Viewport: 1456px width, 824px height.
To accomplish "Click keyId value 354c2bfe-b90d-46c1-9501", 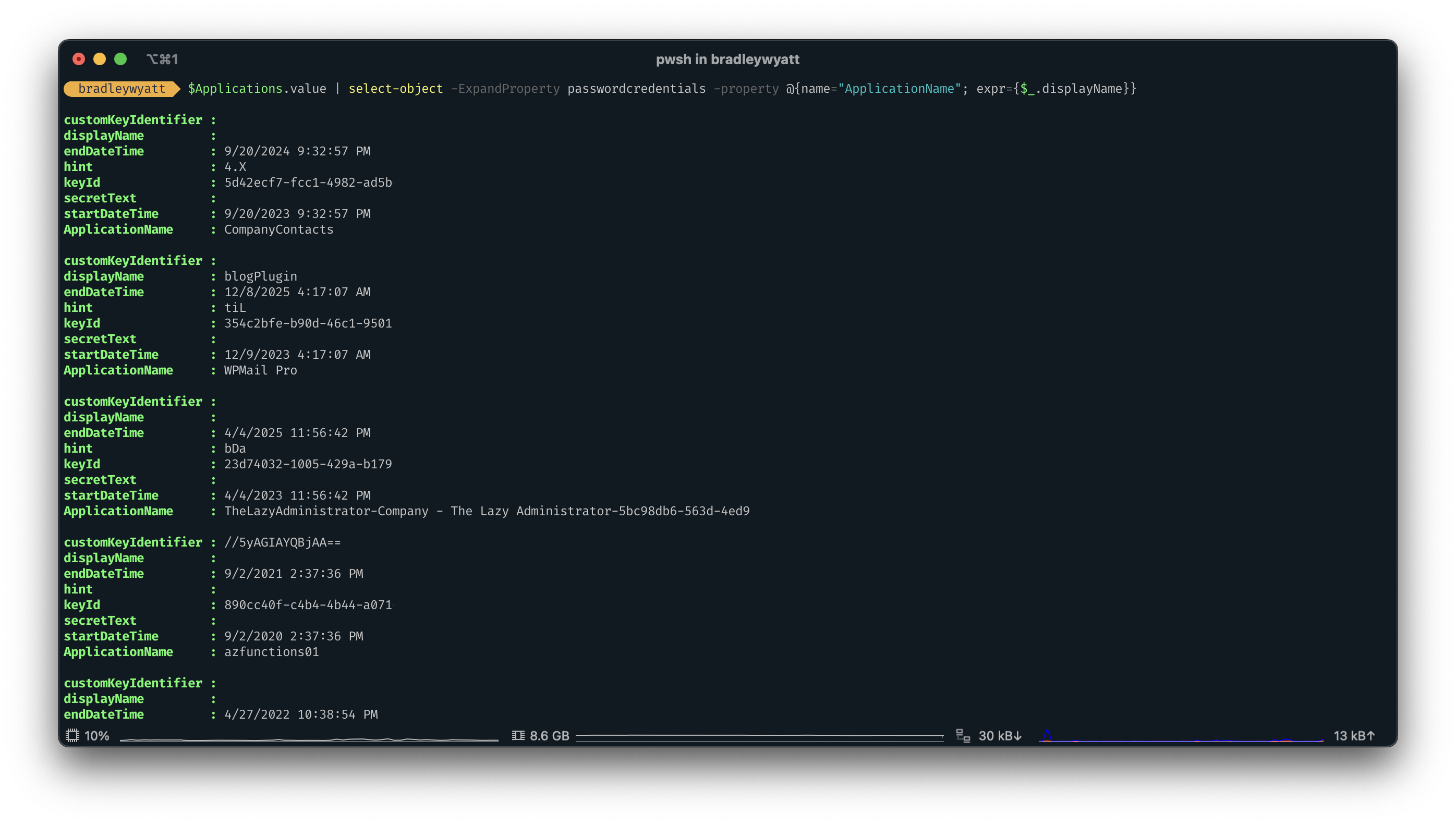I will coord(308,323).
